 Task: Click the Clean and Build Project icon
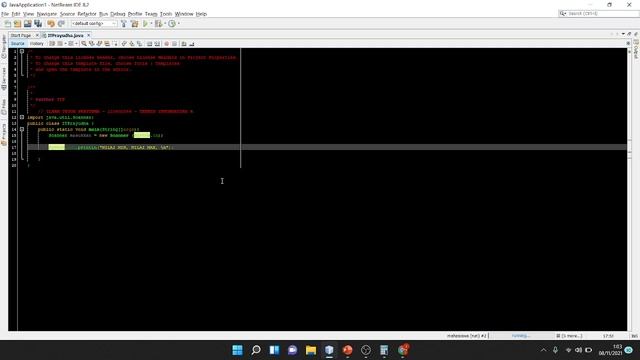pos(134,24)
